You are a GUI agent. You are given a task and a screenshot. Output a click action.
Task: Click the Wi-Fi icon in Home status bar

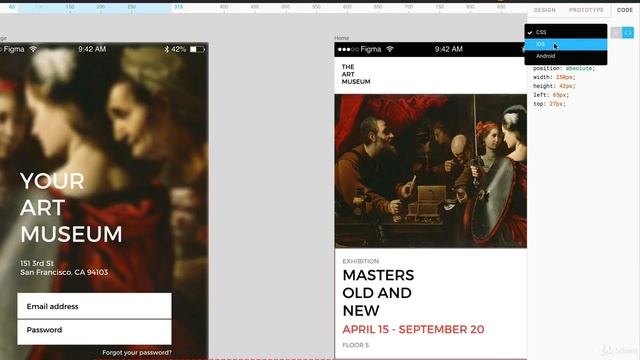pos(390,49)
